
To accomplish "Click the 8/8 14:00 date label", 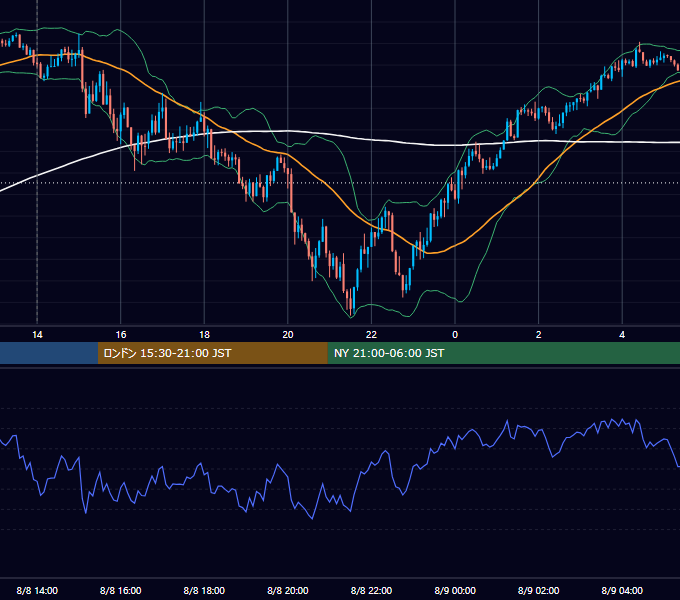I will coord(37,590).
